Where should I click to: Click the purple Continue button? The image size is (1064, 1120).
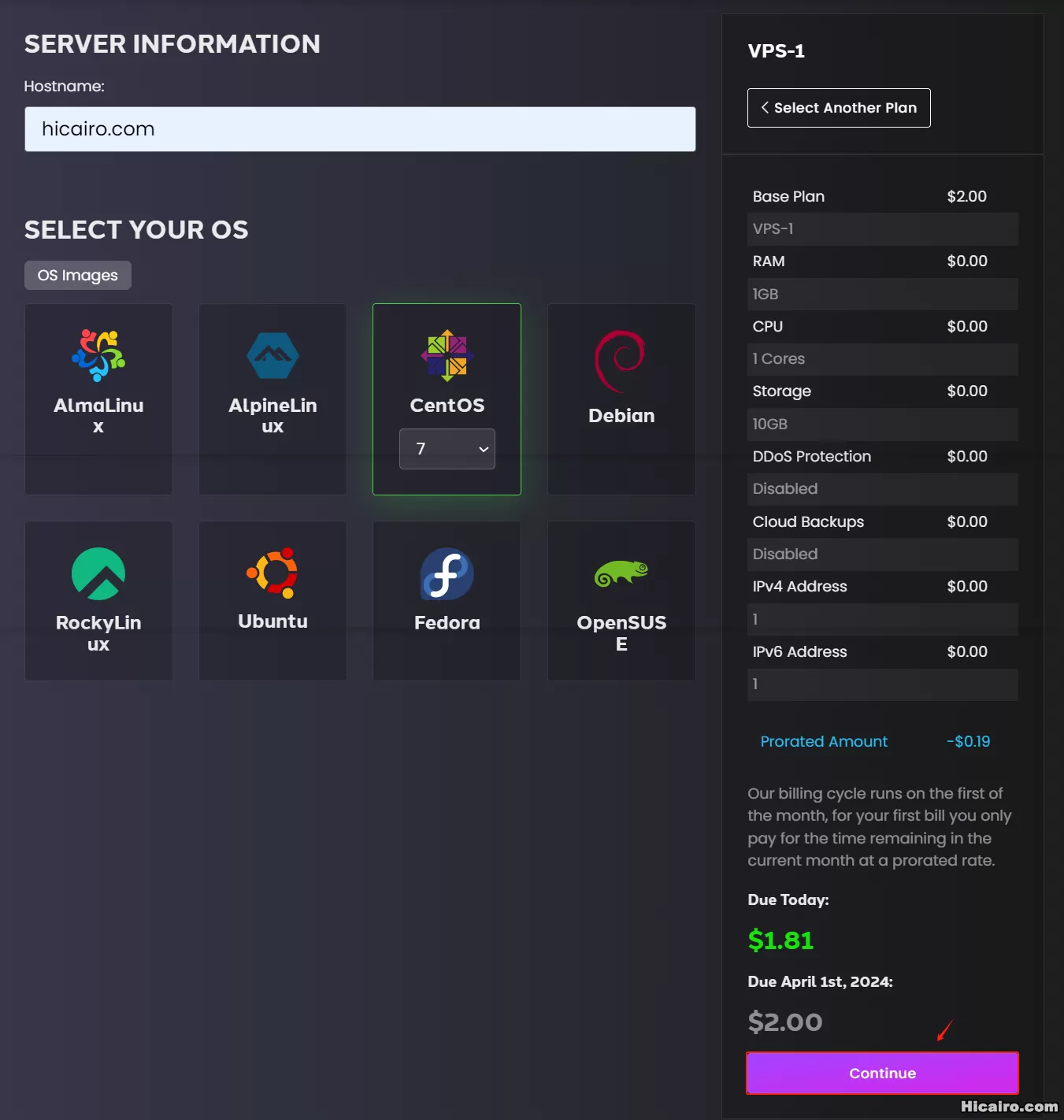(x=882, y=1073)
